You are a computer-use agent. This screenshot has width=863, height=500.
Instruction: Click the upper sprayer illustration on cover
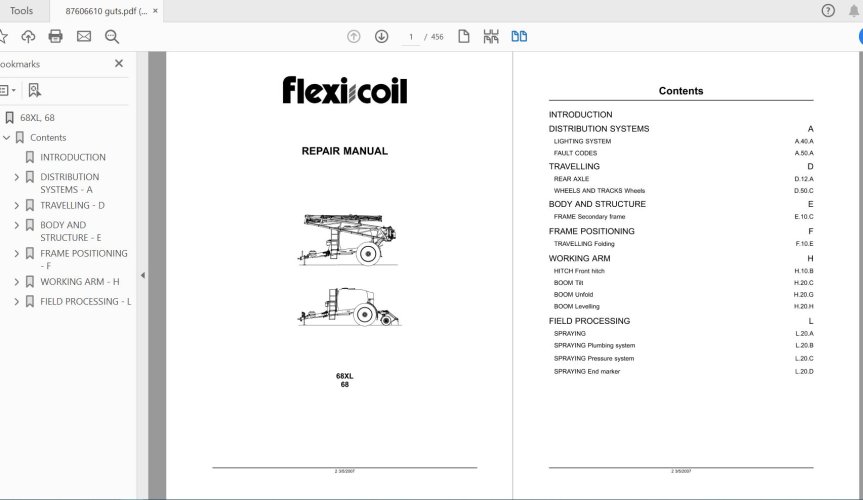coord(348,240)
